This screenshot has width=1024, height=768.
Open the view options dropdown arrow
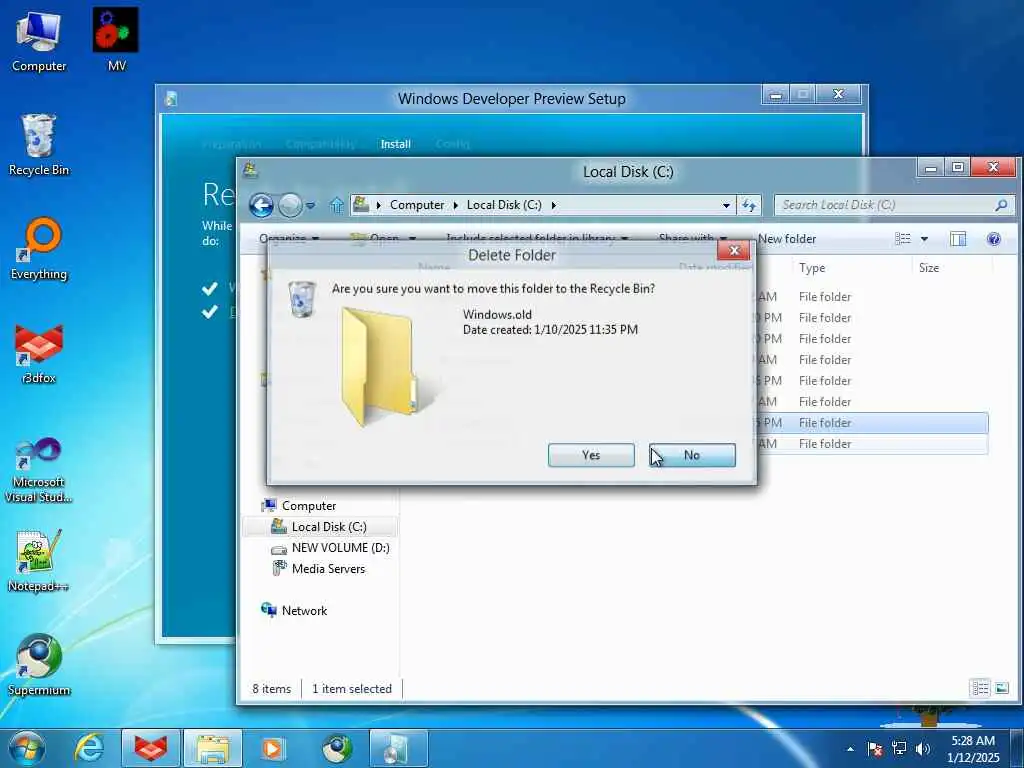(x=924, y=239)
